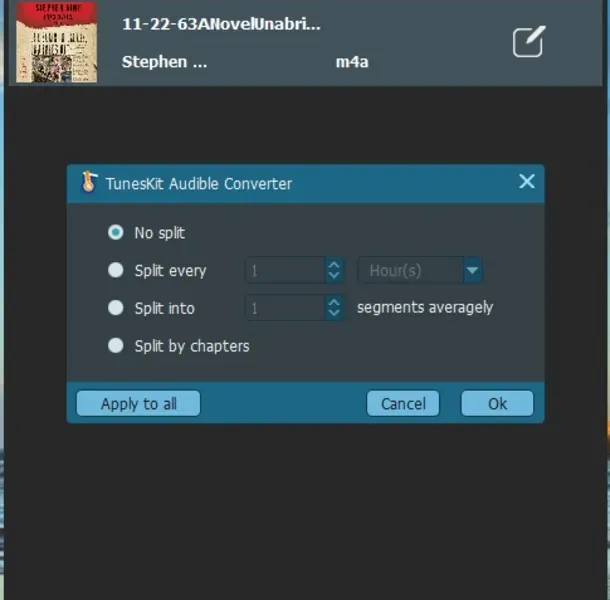
Task: Select the Split by chapters radio option
Action: coord(116,346)
